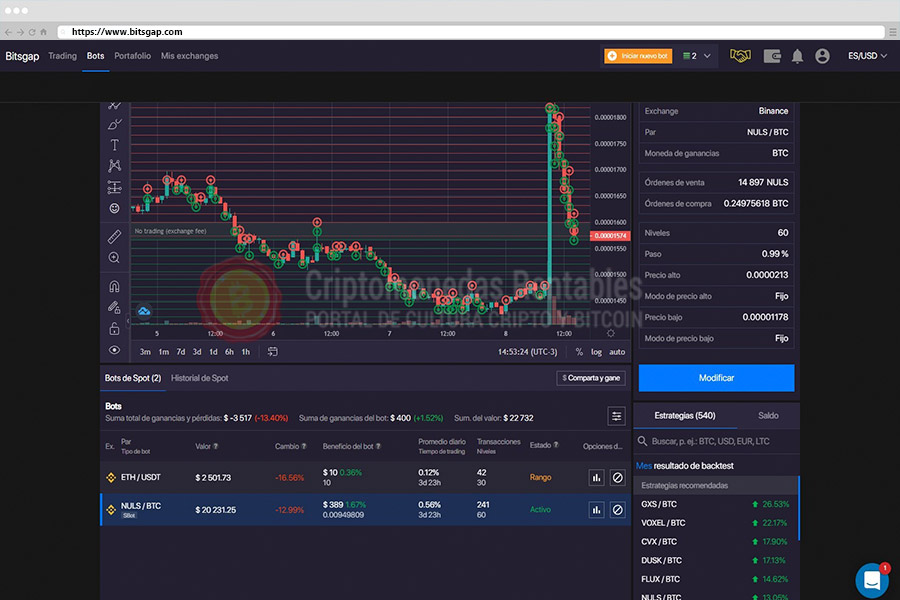
Task: Open statistics chart for ETH / USDT bot
Action: click(596, 478)
